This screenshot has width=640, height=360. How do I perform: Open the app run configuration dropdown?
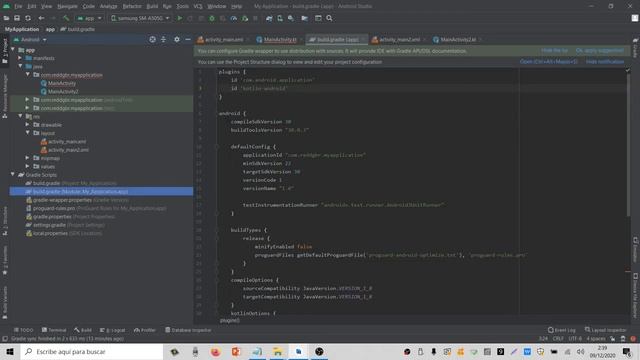[89, 18]
